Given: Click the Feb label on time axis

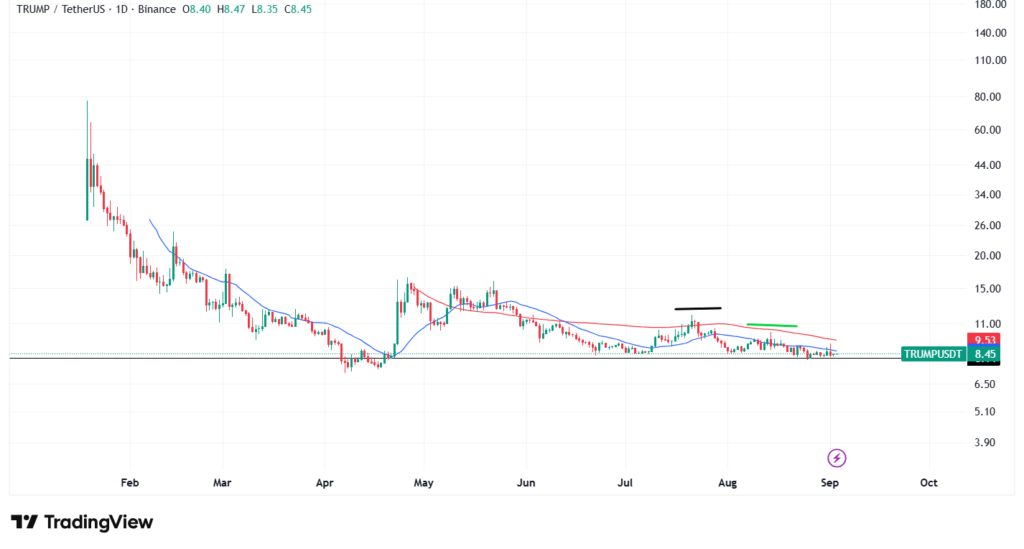Looking at the screenshot, I should click(130, 483).
